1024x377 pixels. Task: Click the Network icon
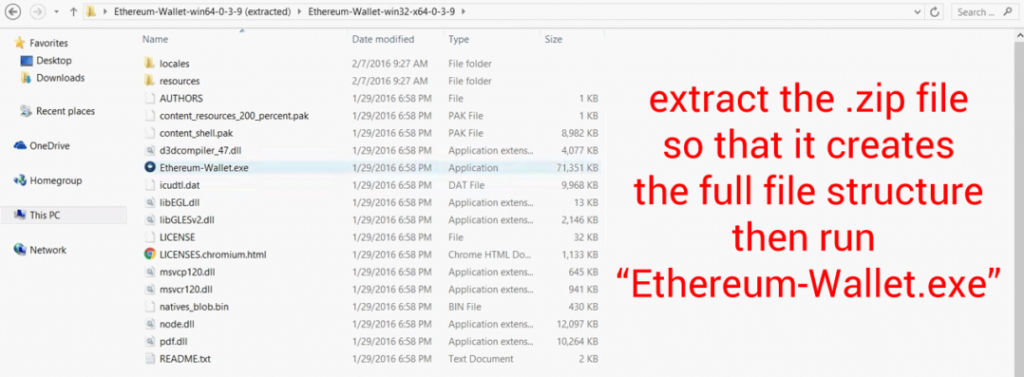(20, 250)
